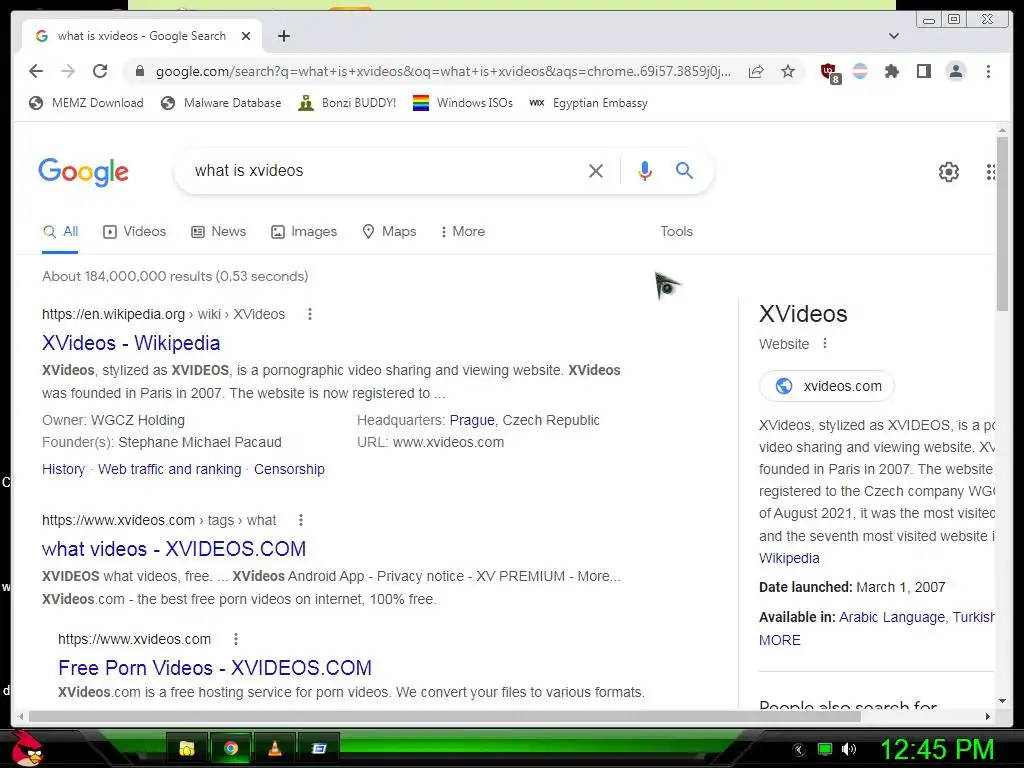Open Malware Database bookmark

point(221,103)
